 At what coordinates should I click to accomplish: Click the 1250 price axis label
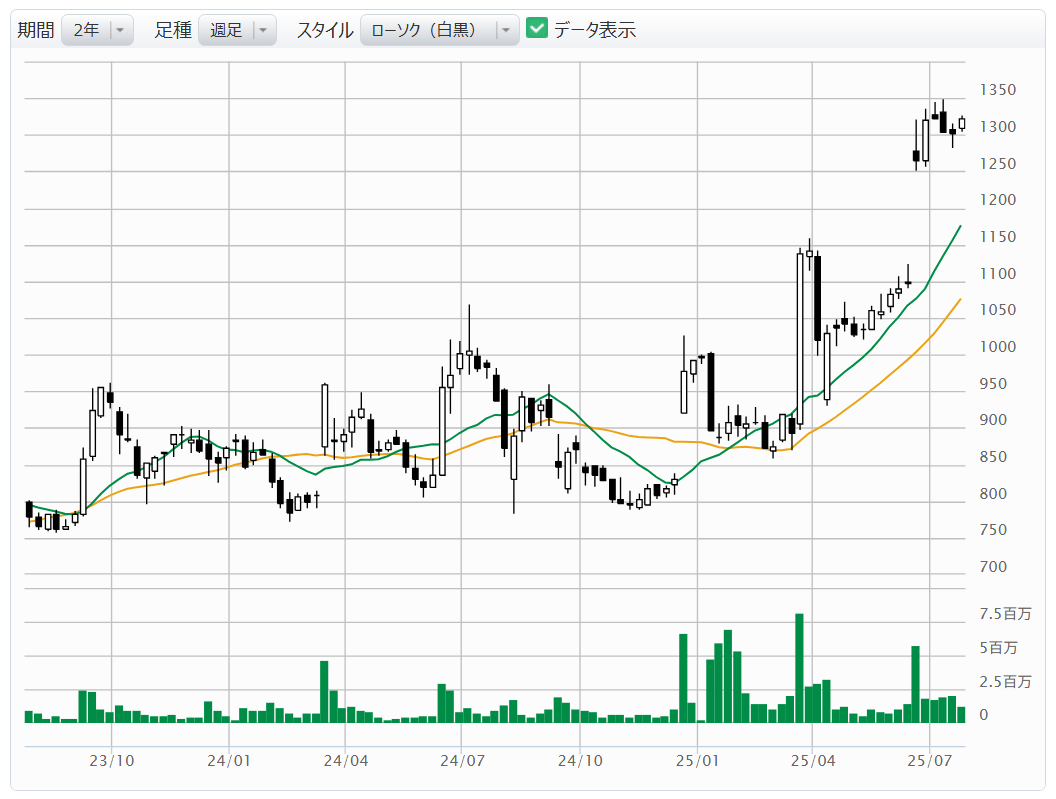point(997,164)
